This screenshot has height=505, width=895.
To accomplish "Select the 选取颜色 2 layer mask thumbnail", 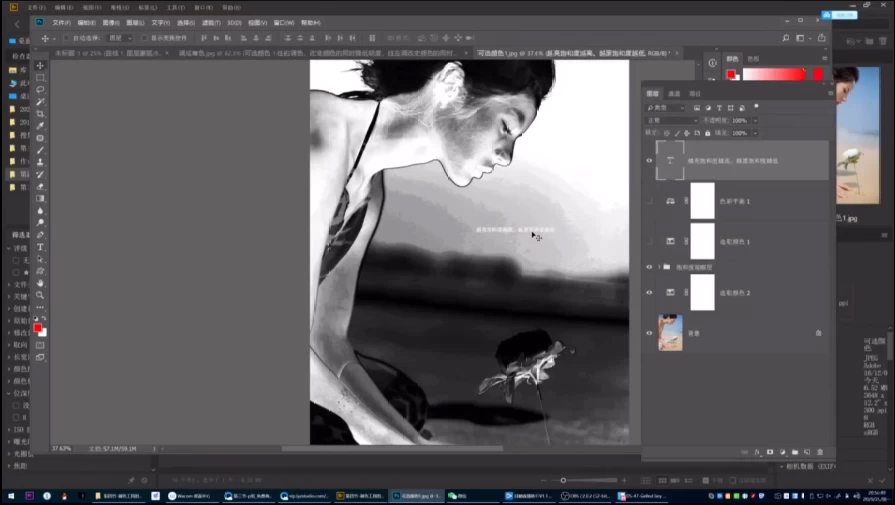I will point(702,293).
